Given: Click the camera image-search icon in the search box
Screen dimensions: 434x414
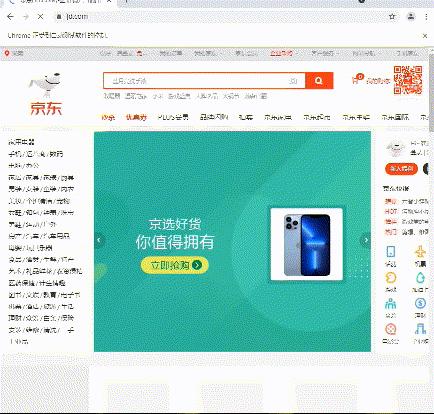Looking at the screenshot, I should [x=293, y=81].
